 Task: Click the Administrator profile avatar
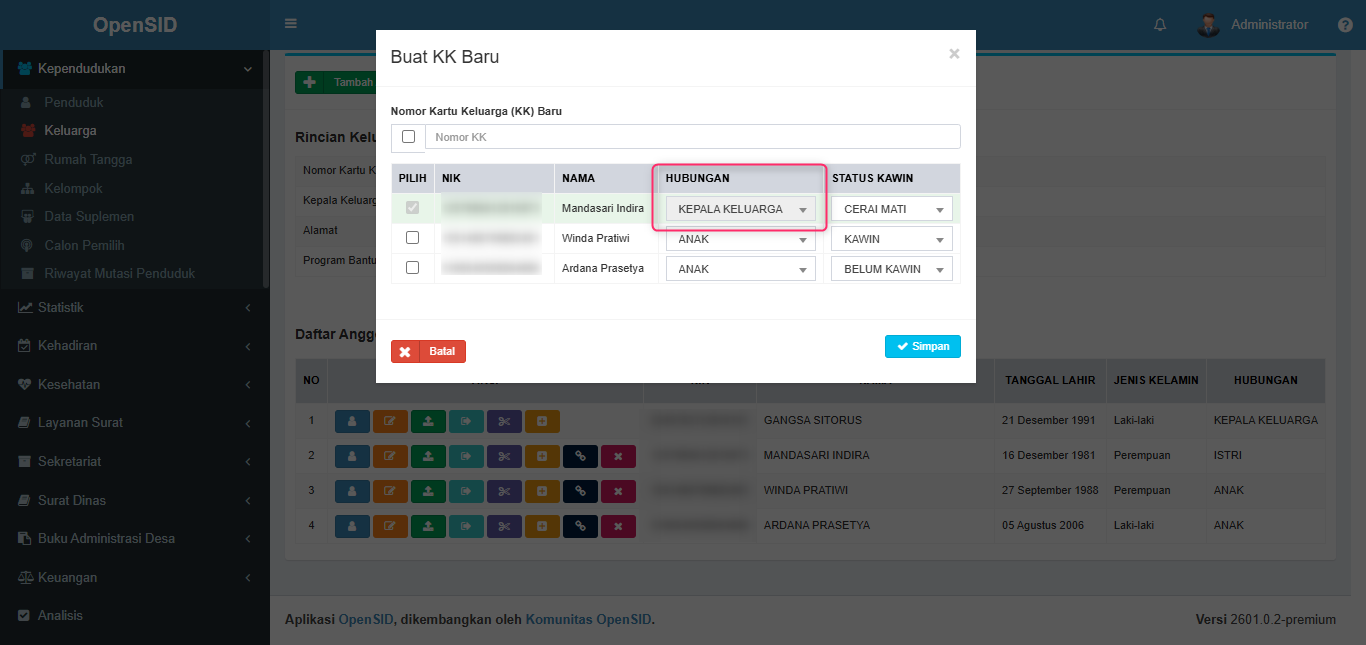click(1208, 25)
